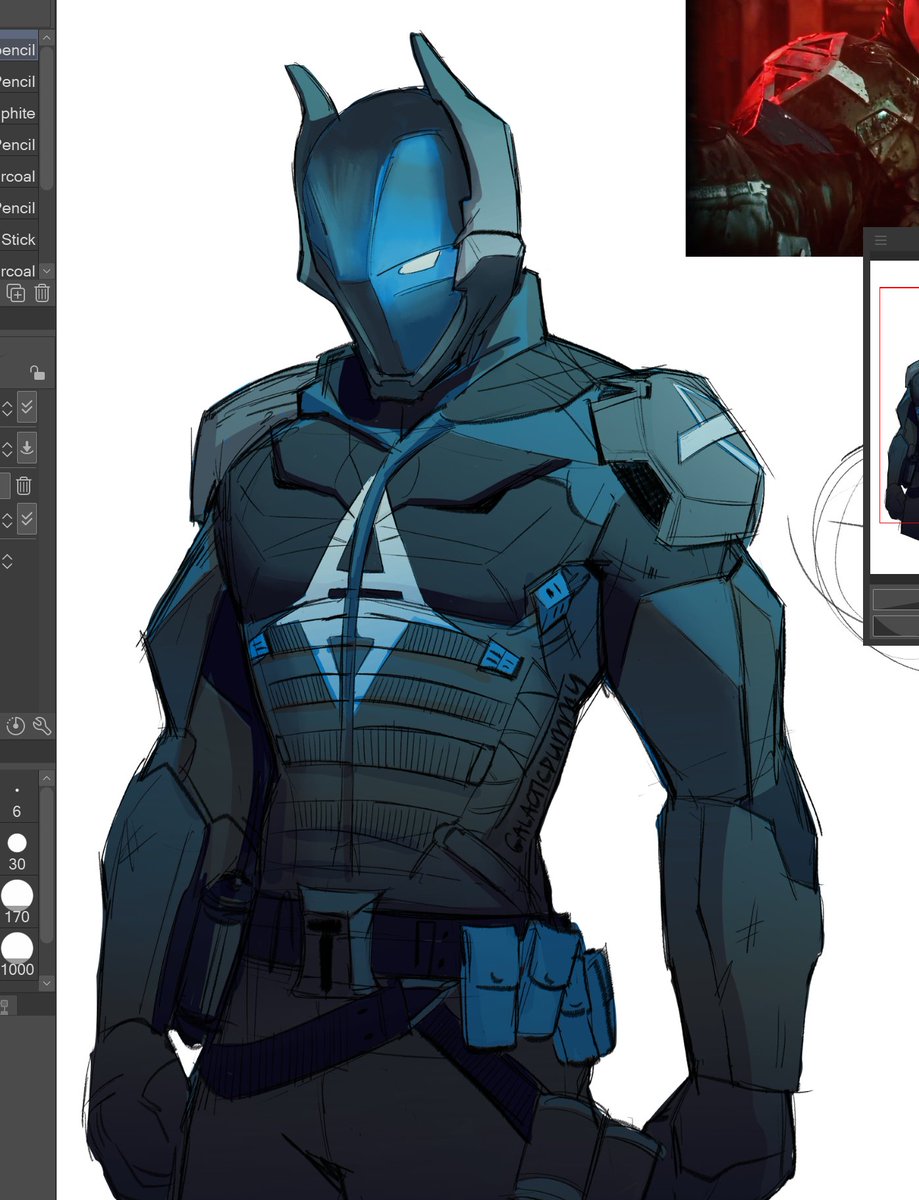
Task: Delete sub tool with trash icon beside duplicate
Action: coord(42,293)
